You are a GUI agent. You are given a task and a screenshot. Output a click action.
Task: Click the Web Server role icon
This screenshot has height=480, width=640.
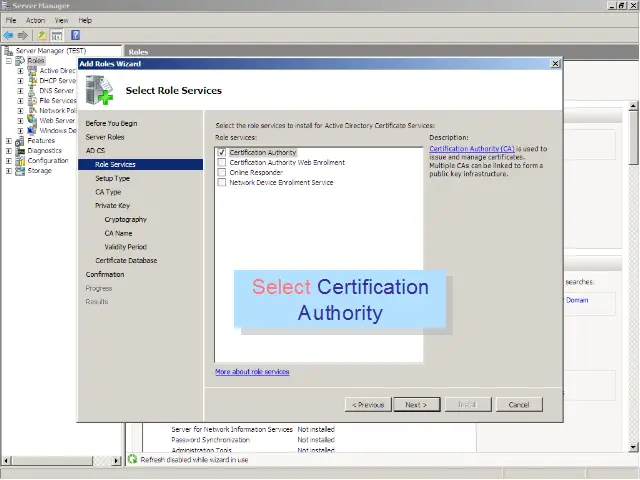[x=32, y=120]
